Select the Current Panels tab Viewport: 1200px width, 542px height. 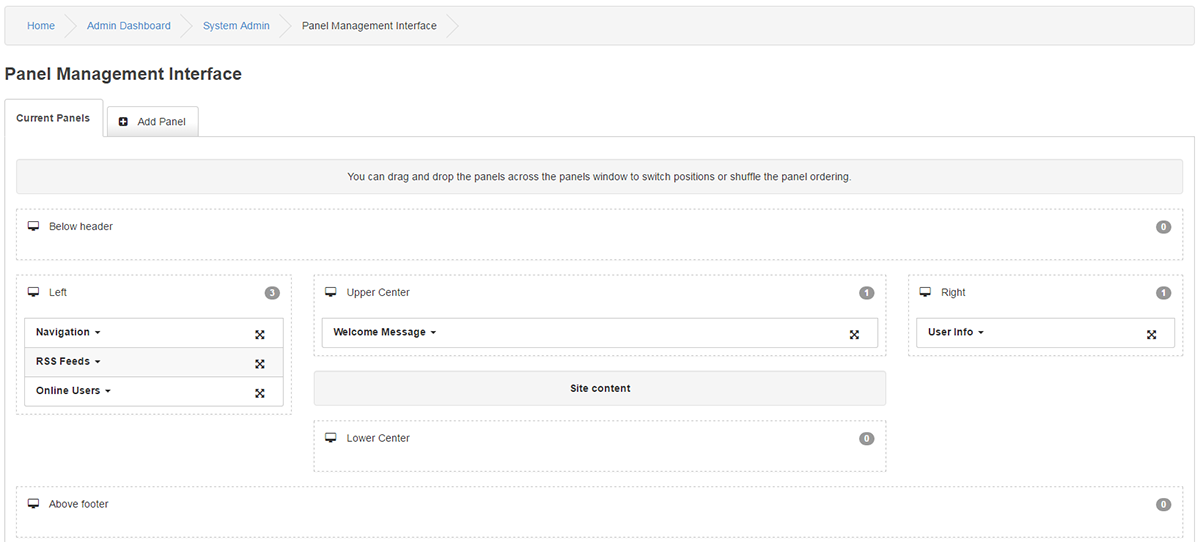tap(53, 118)
